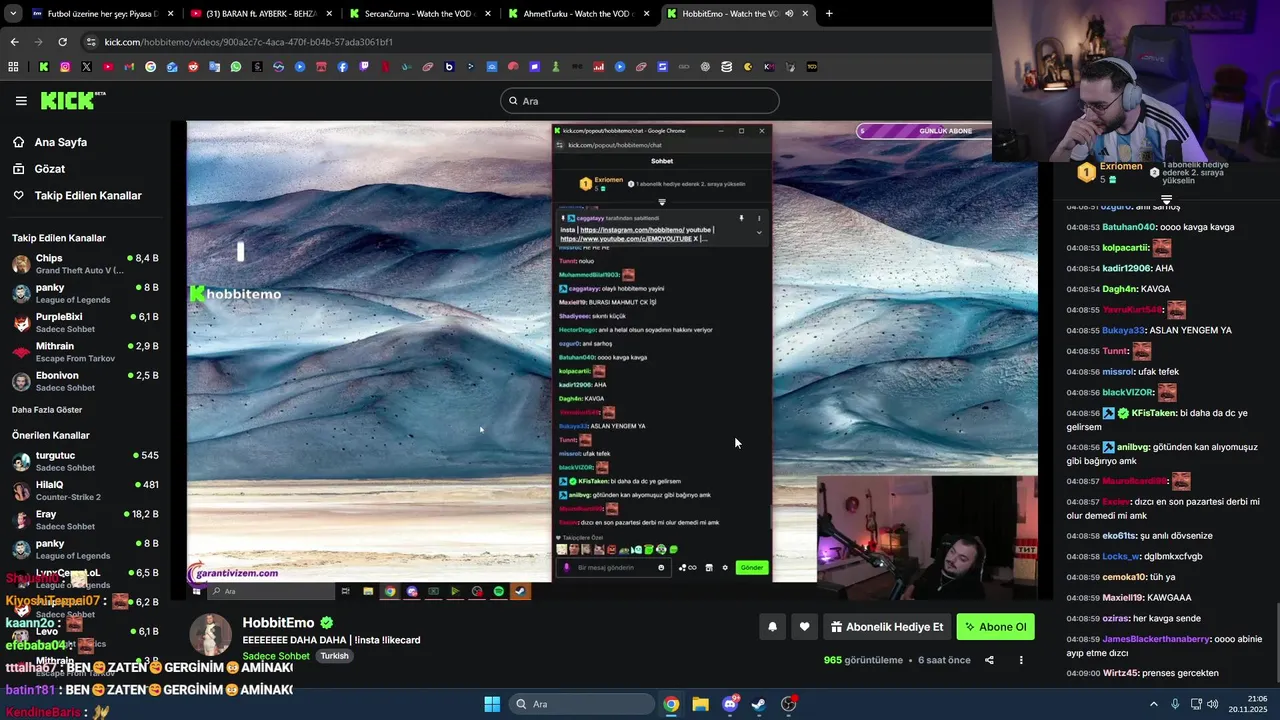Go to Ana Sayfa in the sidebar
Screen dimensions: 1280x720
pos(61,142)
